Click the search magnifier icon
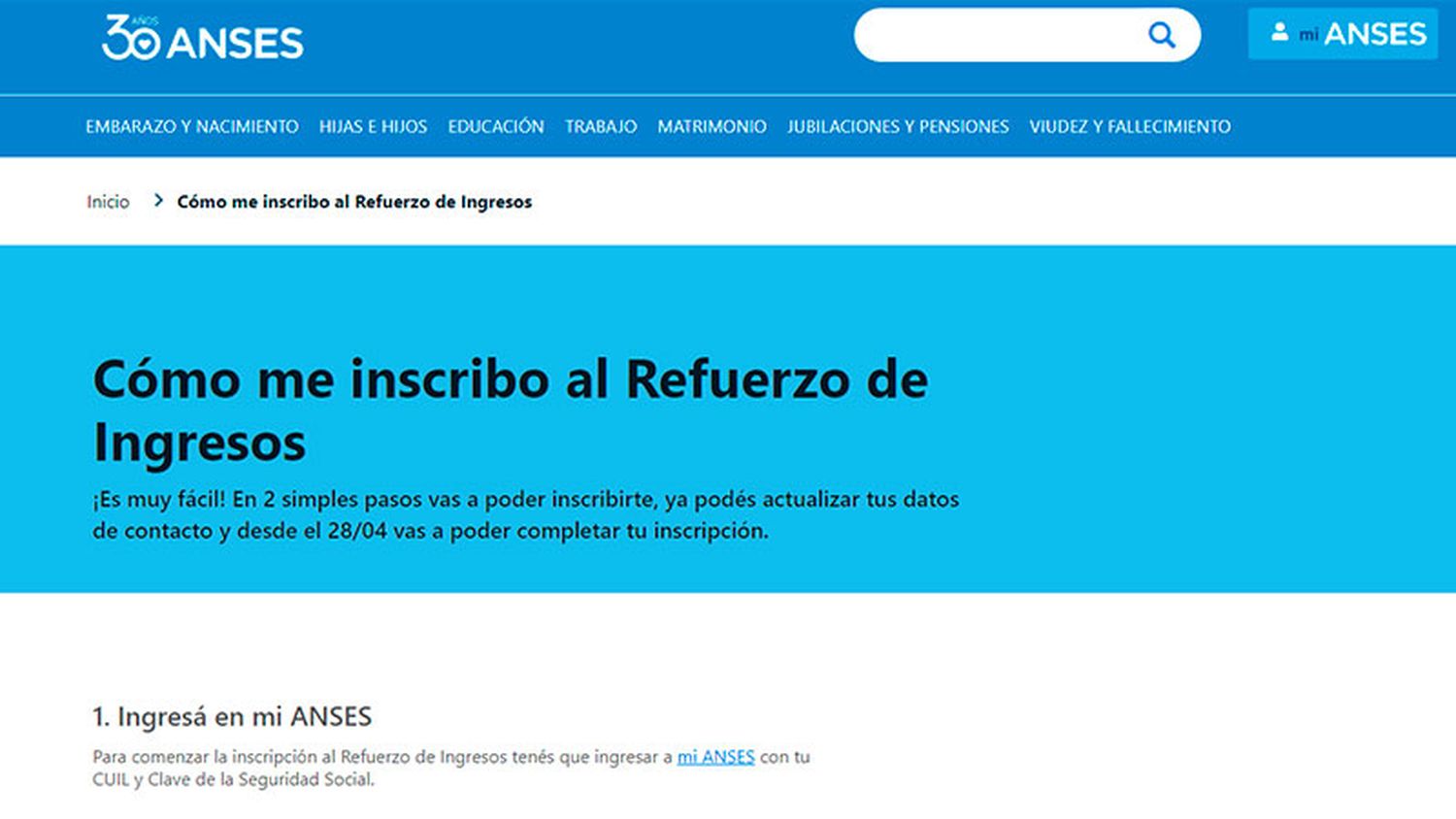 [1162, 36]
